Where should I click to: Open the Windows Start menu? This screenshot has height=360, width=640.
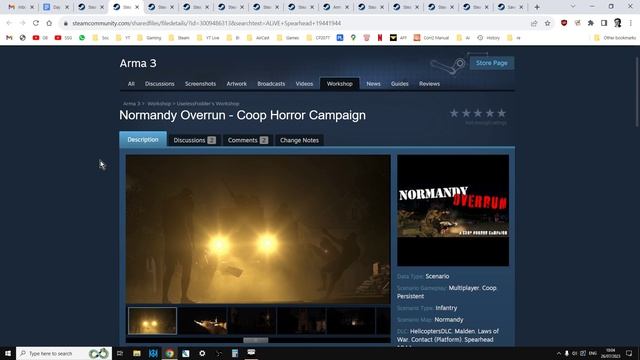pyautogui.click(x=8, y=353)
